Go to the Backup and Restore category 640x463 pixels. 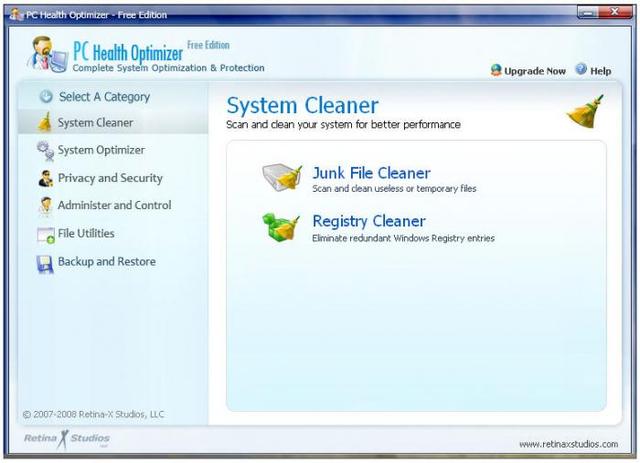coord(107,262)
